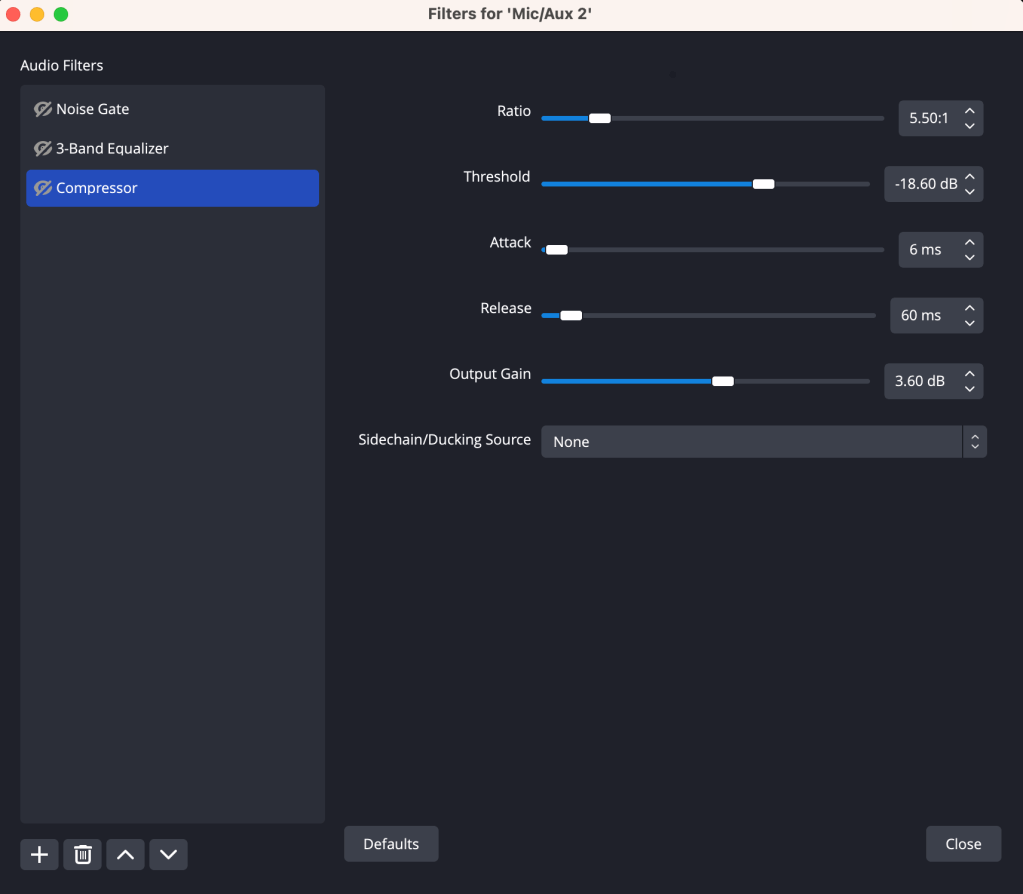Screen dimensions: 1023x894
Task: Click the Close button
Action: [963, 844]
